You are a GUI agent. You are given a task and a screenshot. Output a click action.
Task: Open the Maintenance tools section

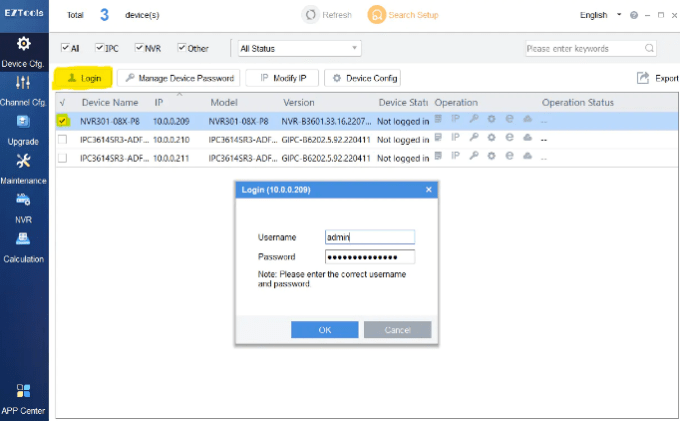pos(23,168)
